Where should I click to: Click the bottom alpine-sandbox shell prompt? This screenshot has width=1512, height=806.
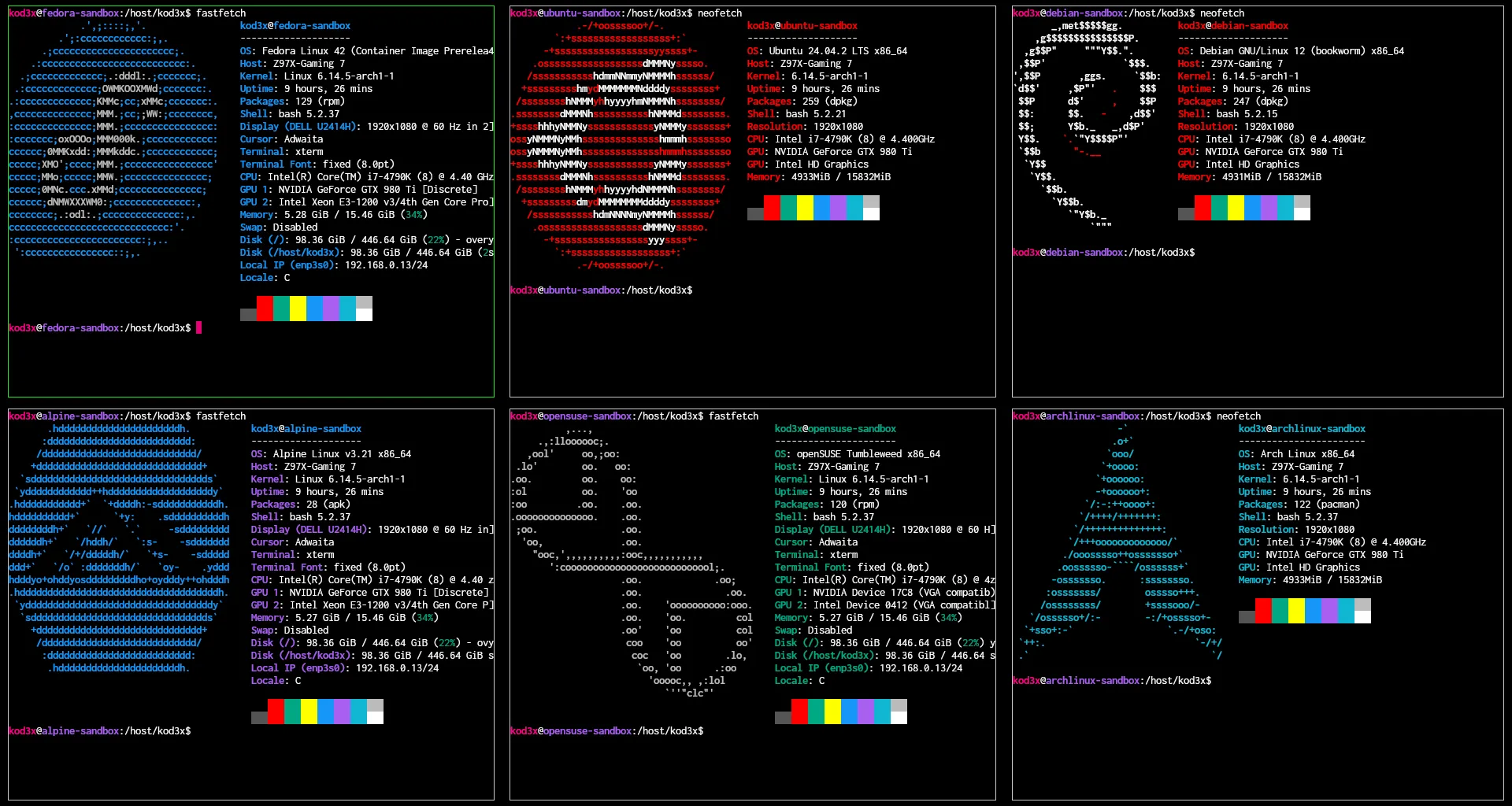tap(99, 731)
